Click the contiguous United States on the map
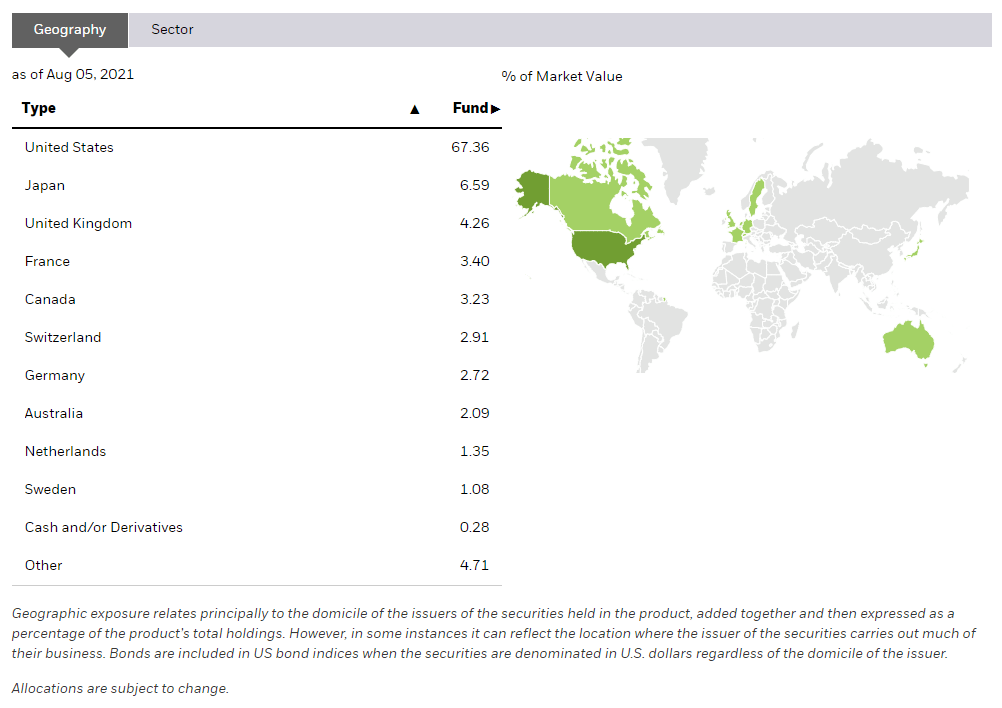Viewport: 1002px width, 708px height. tap(604, 248)
